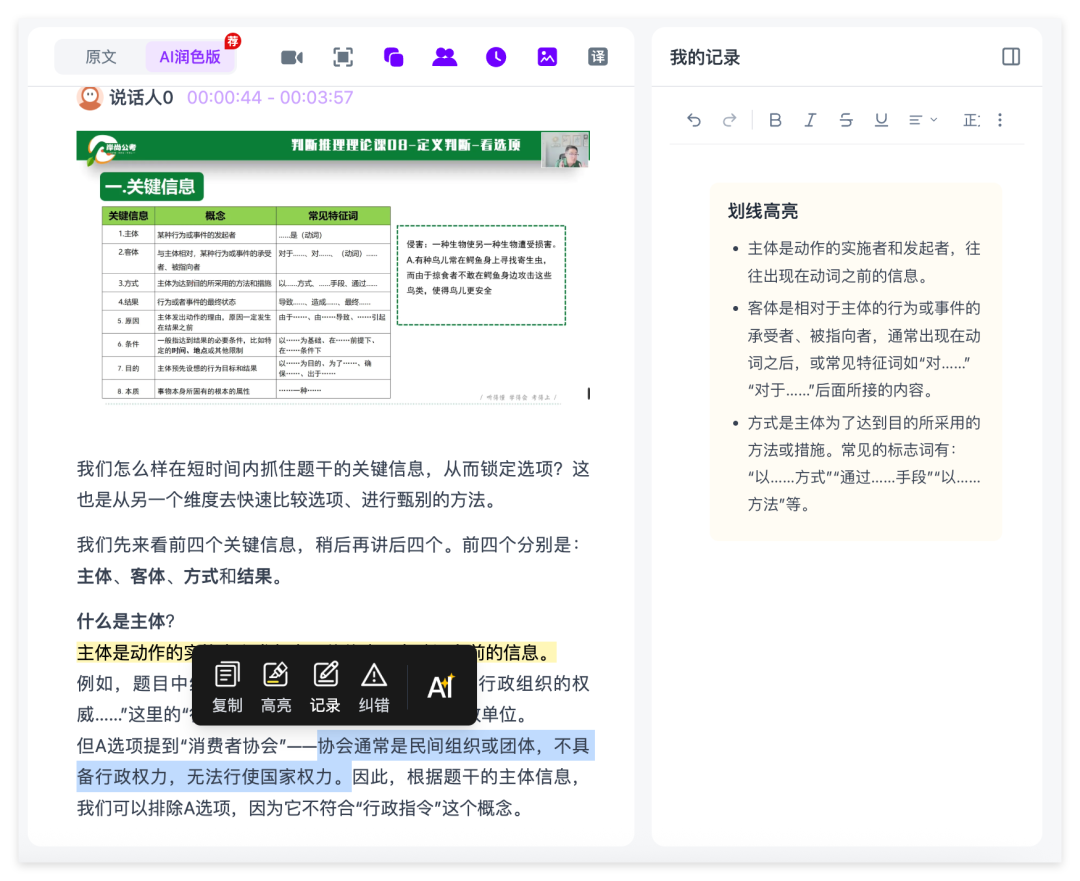Screen dimensions: 1080x881
Task: Toggle italic formatting in notes
Action: coord(811,121)
